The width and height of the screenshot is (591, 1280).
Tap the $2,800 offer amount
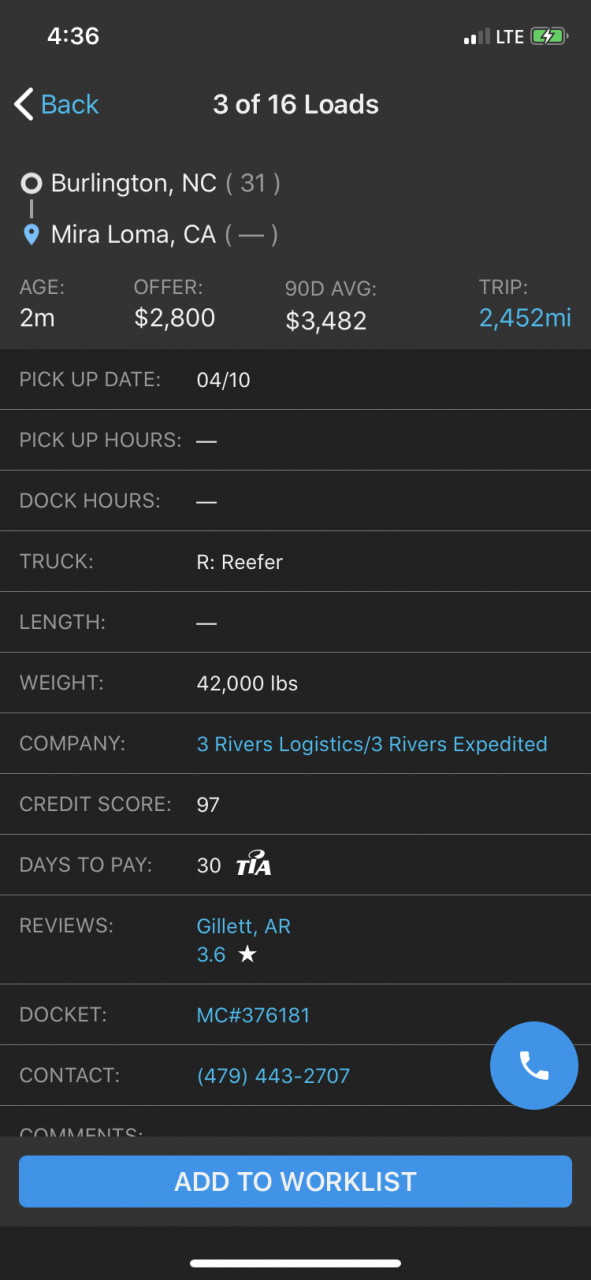click(174, 318)
